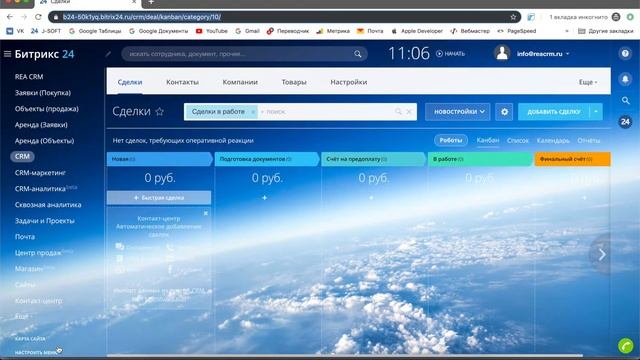
Task: Click the search magnifier in the top search bar
Action: pos(358,54)
